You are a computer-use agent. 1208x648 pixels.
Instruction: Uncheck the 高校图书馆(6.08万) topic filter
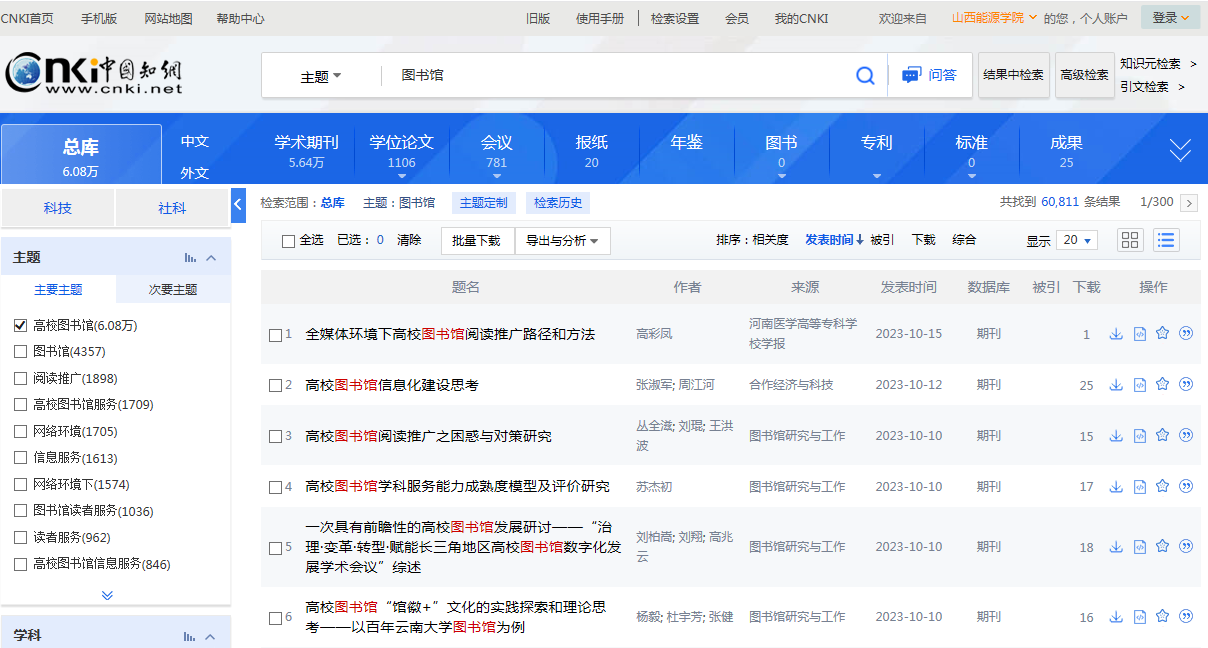tap(20, 325)
